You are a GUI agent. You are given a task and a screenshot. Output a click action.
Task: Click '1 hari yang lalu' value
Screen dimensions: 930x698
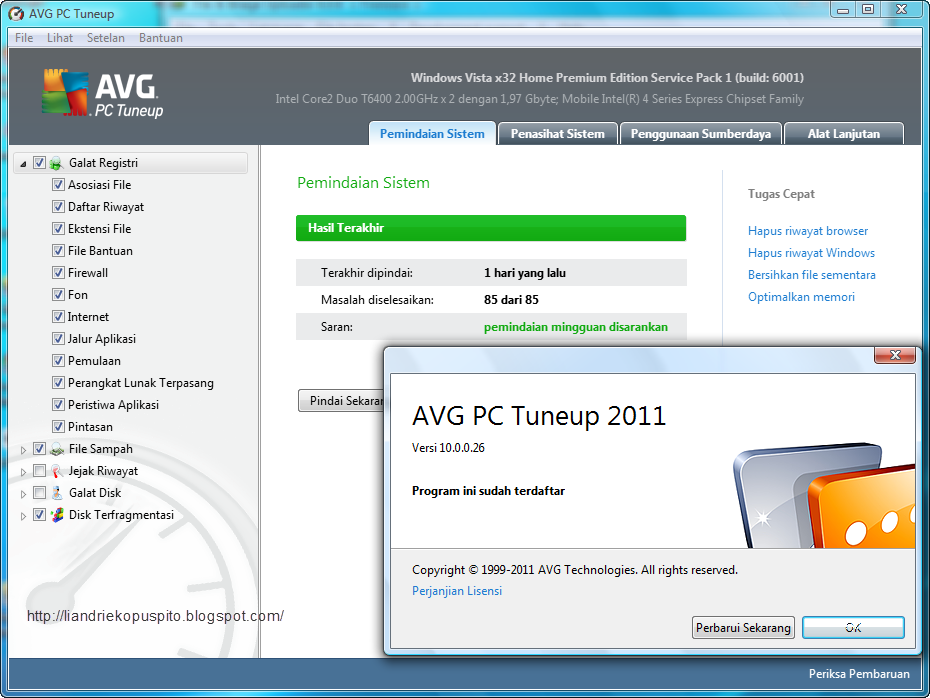click(525, 273)
